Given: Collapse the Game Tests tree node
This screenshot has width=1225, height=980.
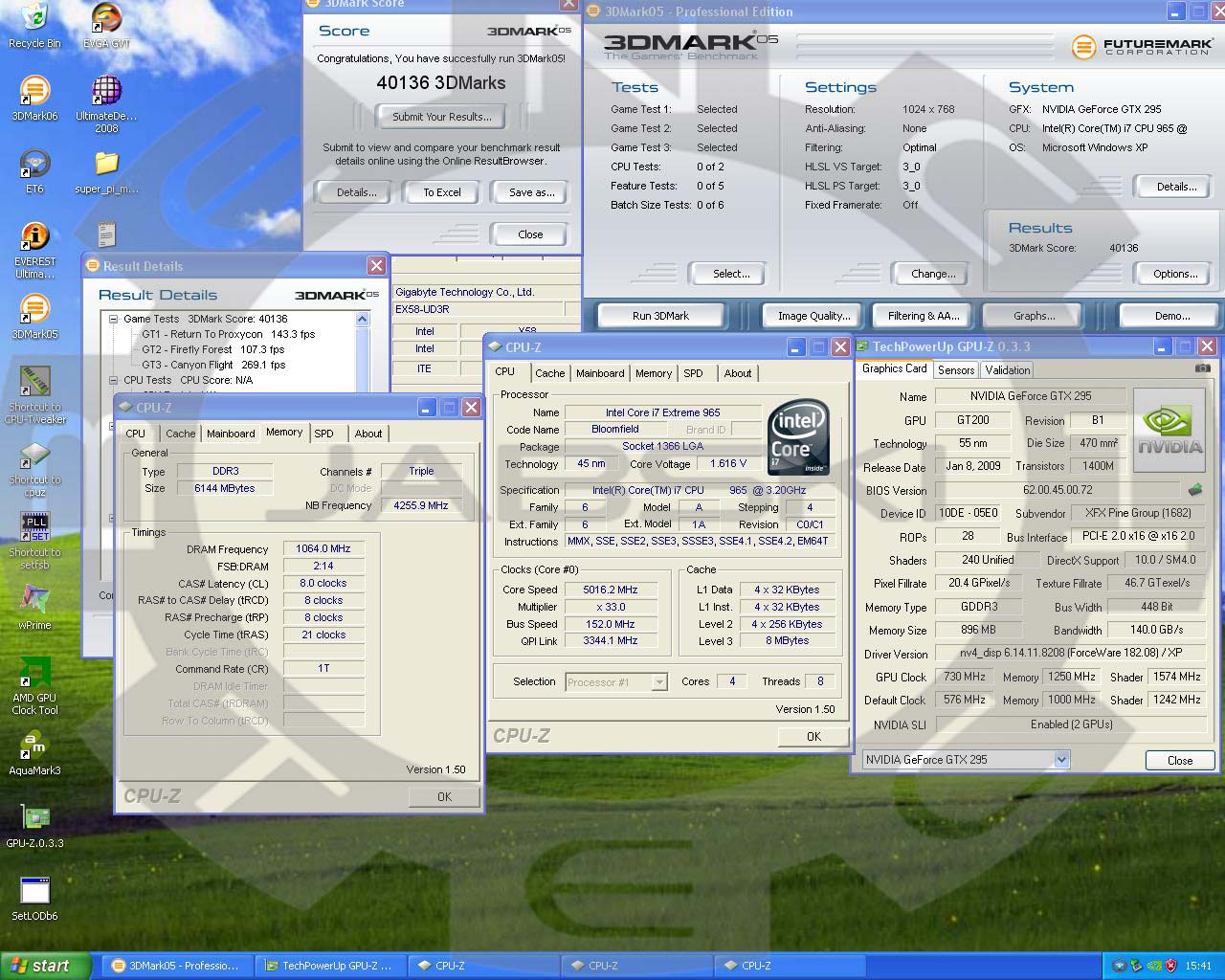Looking at the screenshot, I should pyautogui.click(x=113, y=319).
